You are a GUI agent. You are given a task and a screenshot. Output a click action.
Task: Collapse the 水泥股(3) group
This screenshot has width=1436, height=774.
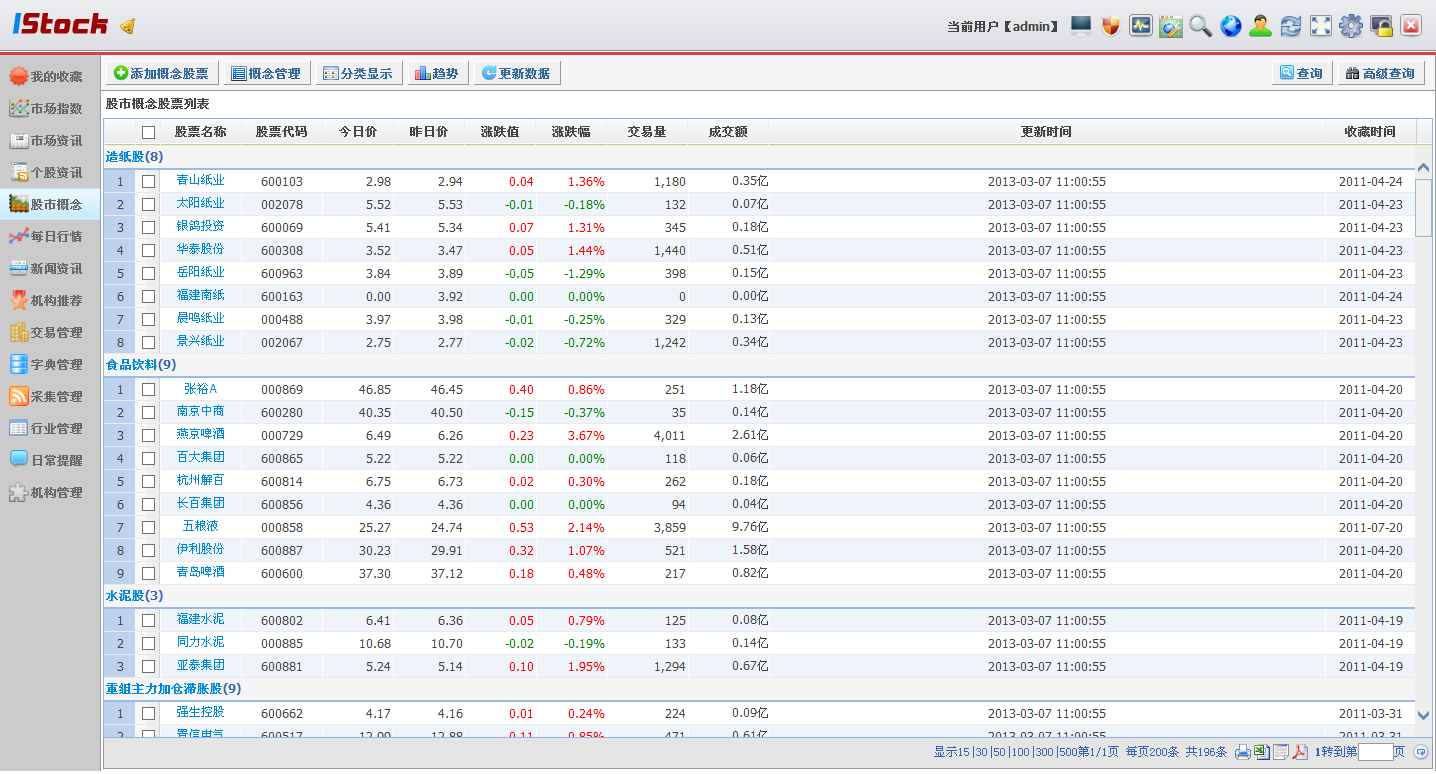pos(134,596)
